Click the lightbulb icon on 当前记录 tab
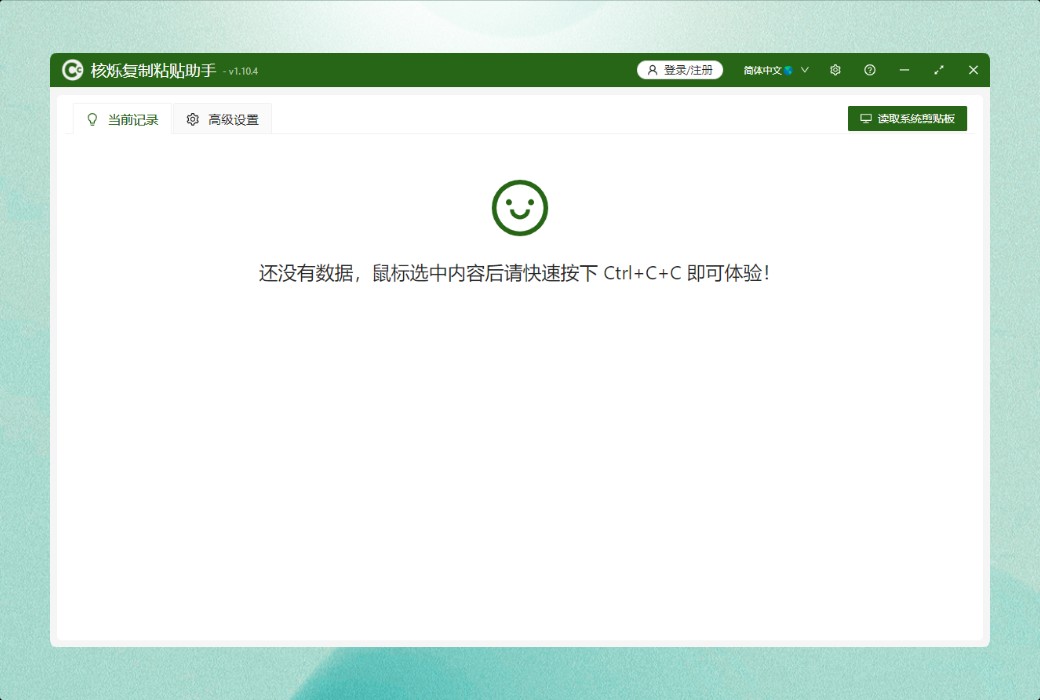Viewport: 1040px width, 700px height. click(93, 120)
